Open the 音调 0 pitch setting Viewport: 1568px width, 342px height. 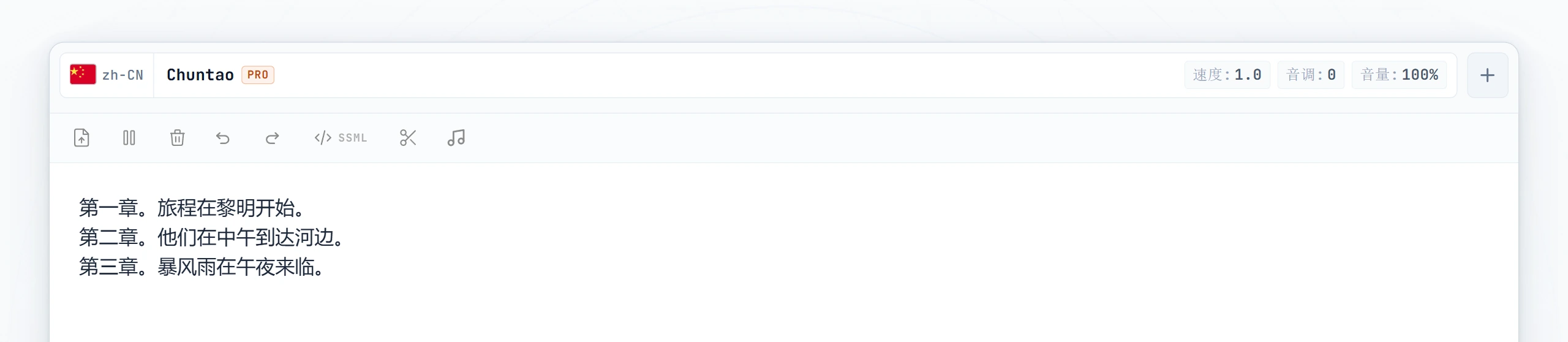tap(1311, 75)
